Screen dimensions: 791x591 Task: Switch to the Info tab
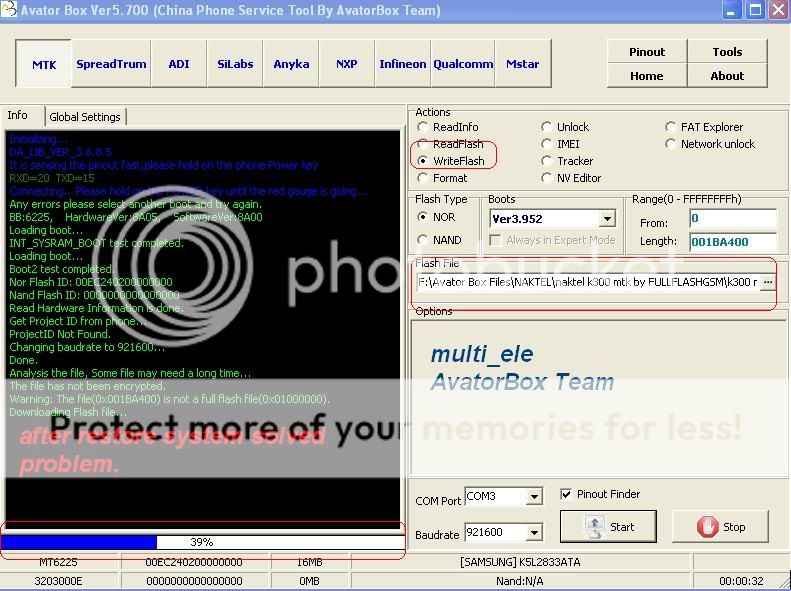point(18,116)
